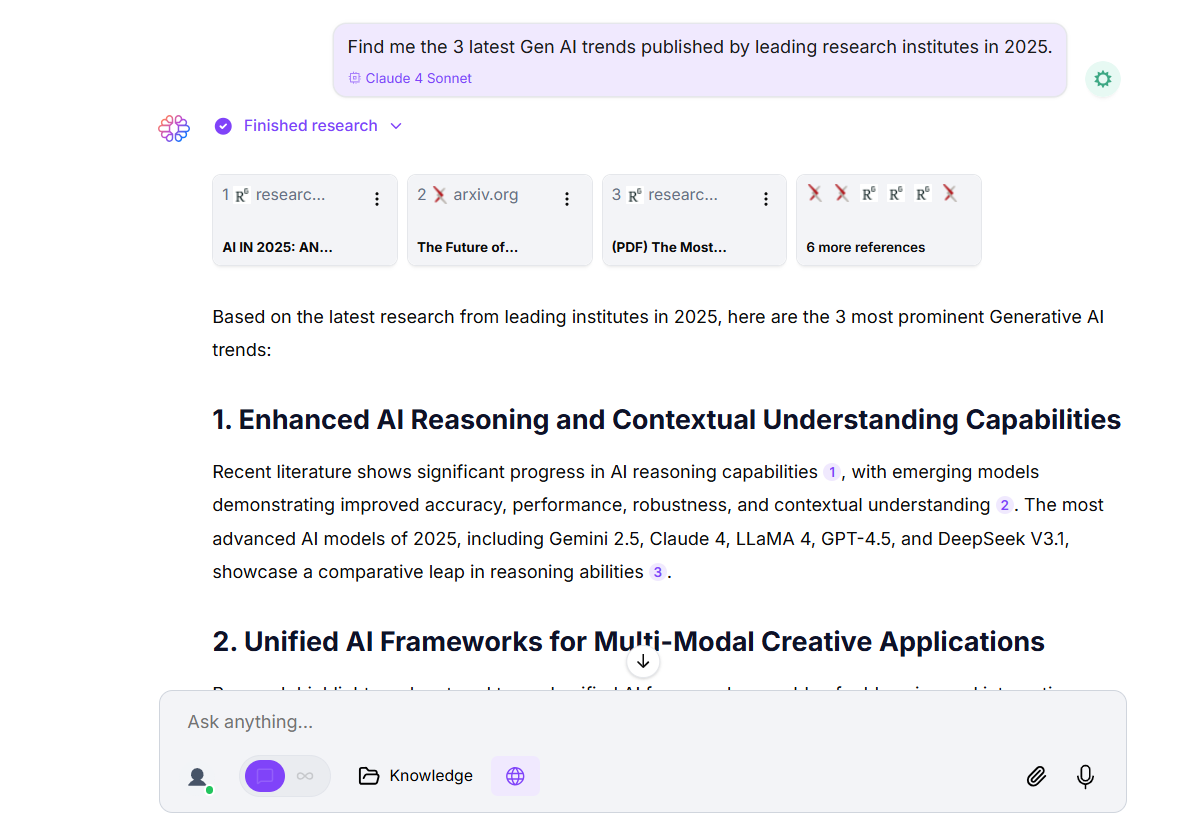Switch to chat mode in mode toggle

[265, 776]
